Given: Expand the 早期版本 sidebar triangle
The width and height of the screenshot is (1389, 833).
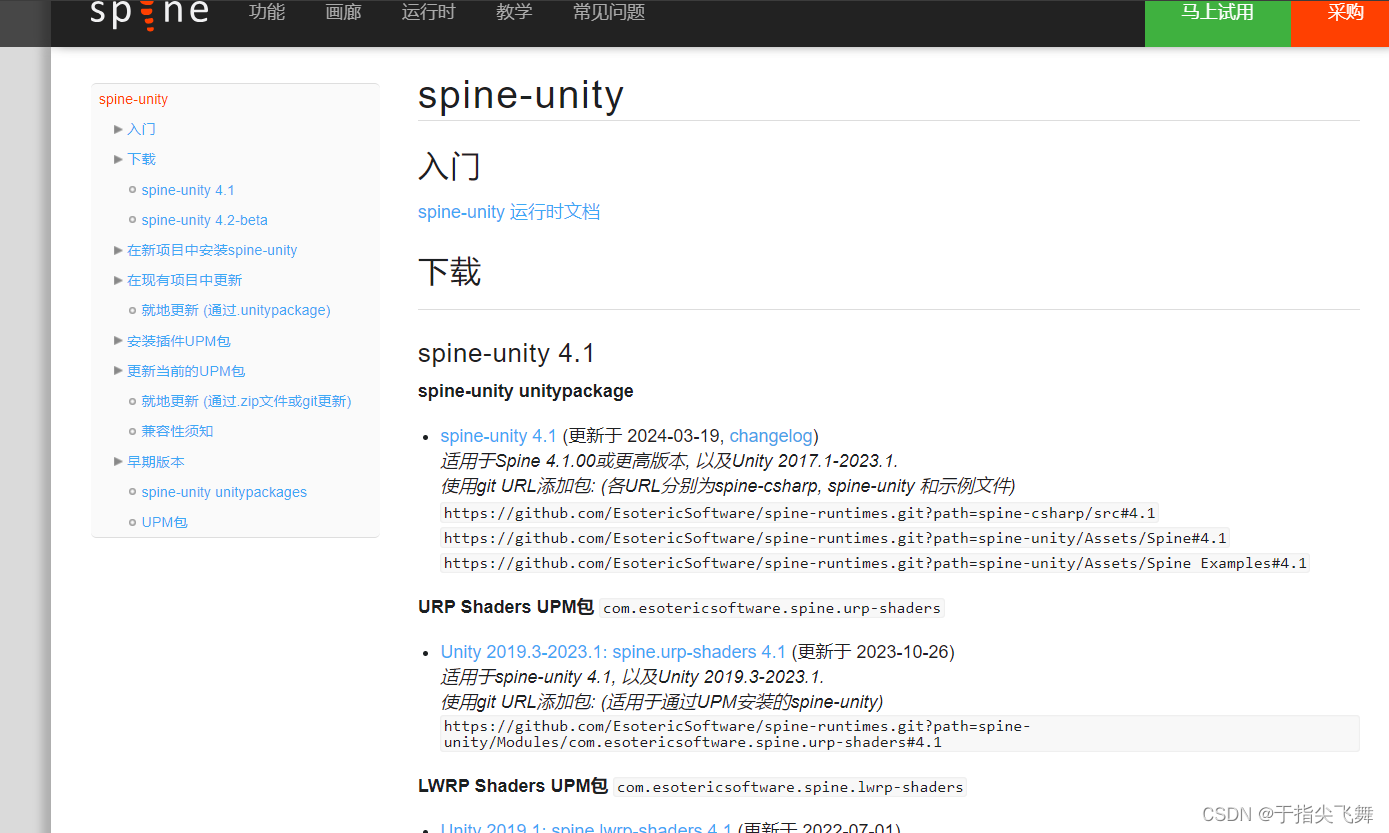Looking at the screenshot, I should click(118, 462).
